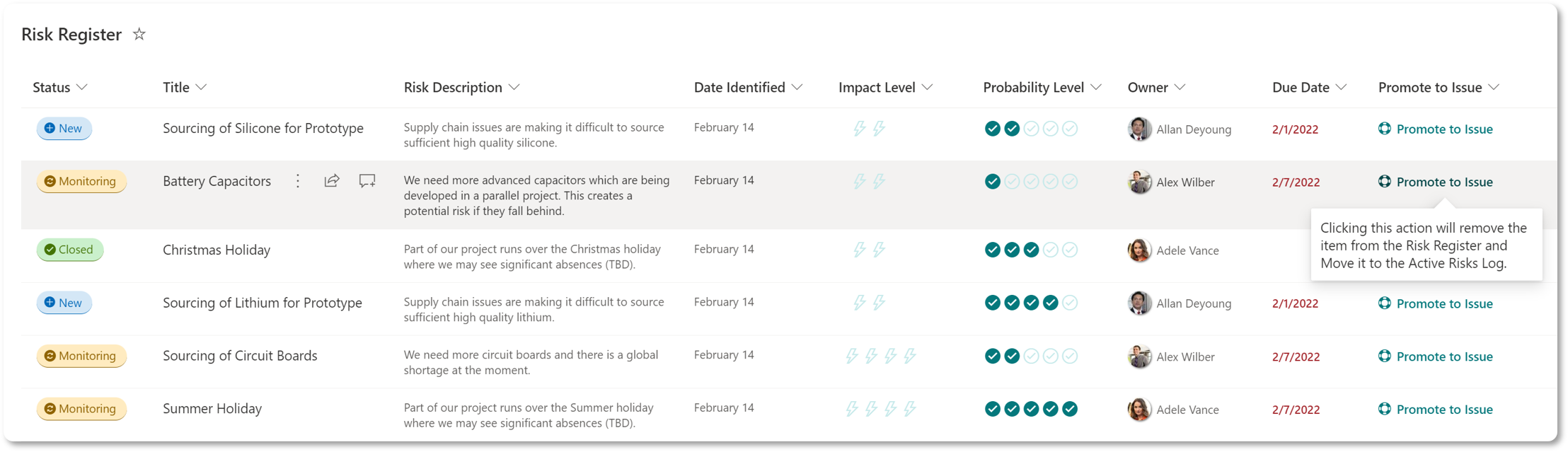The width and height of the screenshot is (1568, 452).
Task: Favorite the Risk Register list with star
Action: (x=139, y=34)
